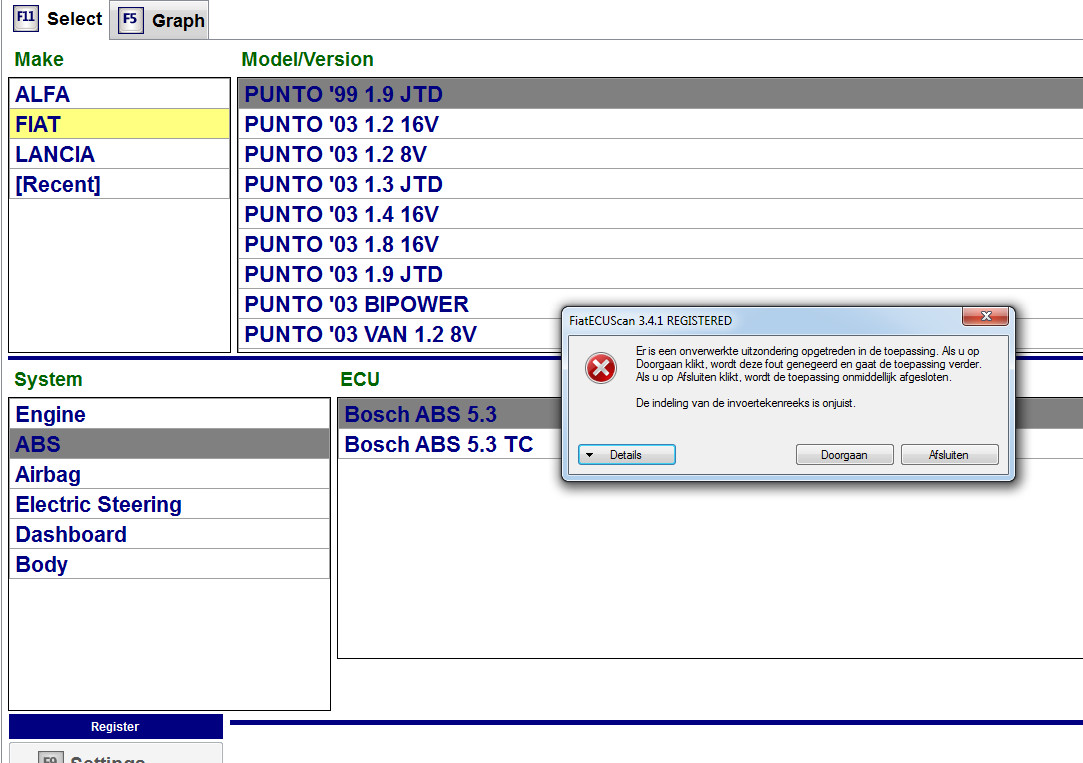Click the red error icon
Viewport: 1083px width, 763px height.
[x=601, y=367]
